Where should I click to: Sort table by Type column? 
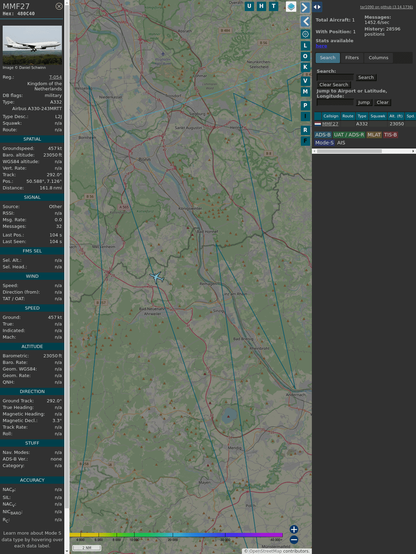point(362,116)
